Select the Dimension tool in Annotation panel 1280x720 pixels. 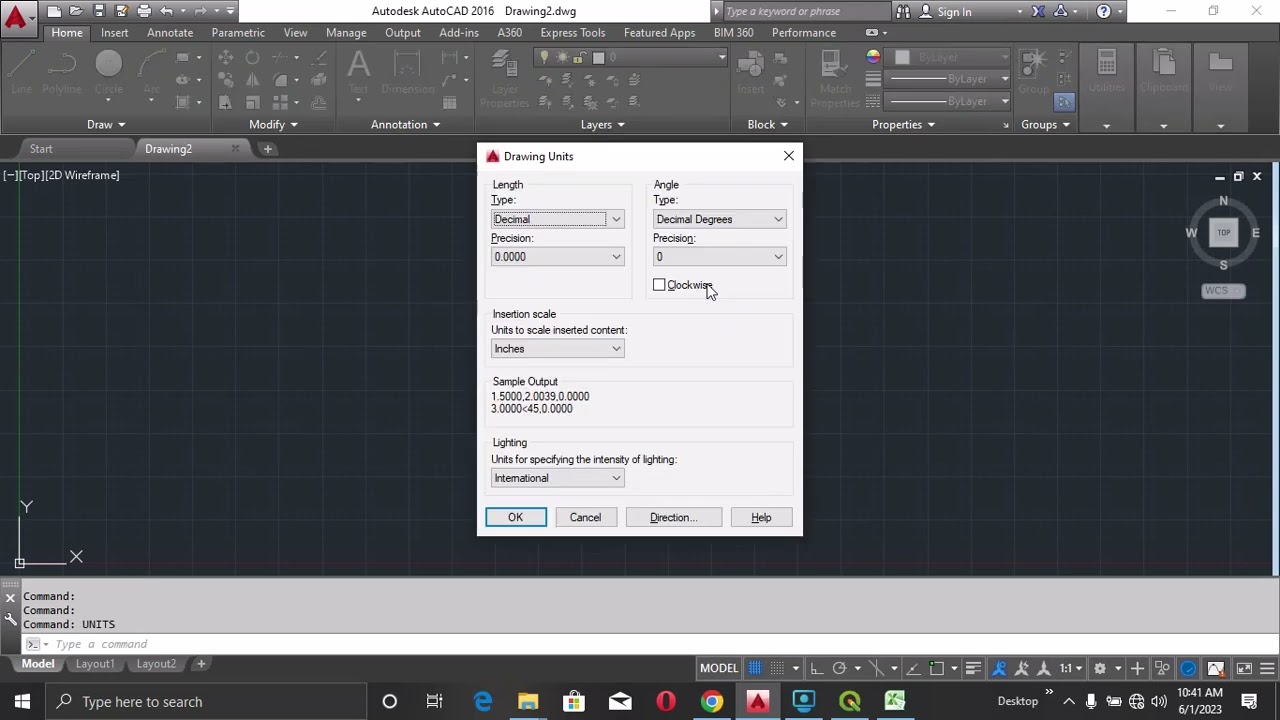(x=408, y=72)
